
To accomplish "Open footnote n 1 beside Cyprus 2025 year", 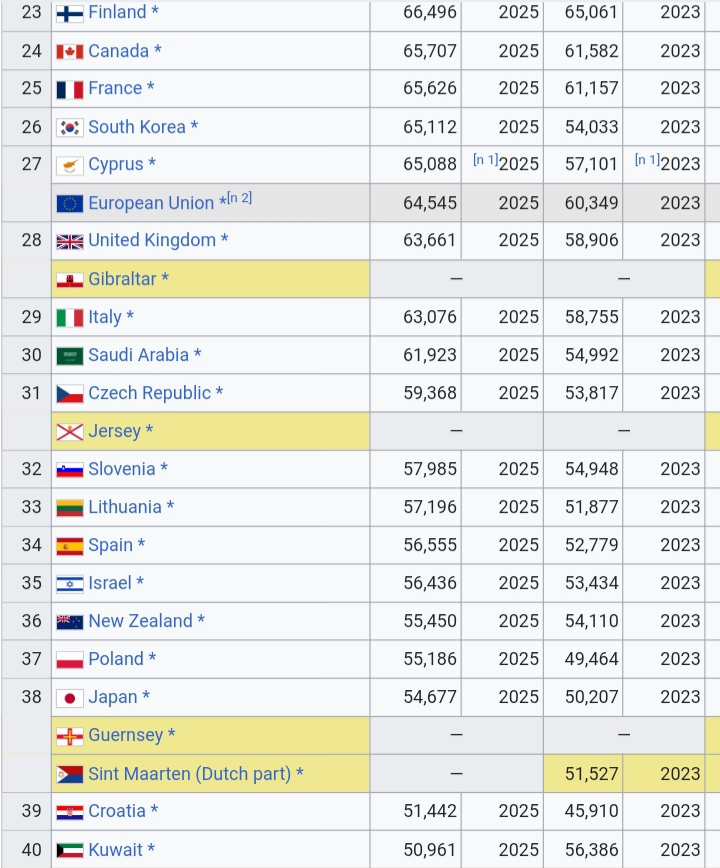I will (x=485, y=160).
